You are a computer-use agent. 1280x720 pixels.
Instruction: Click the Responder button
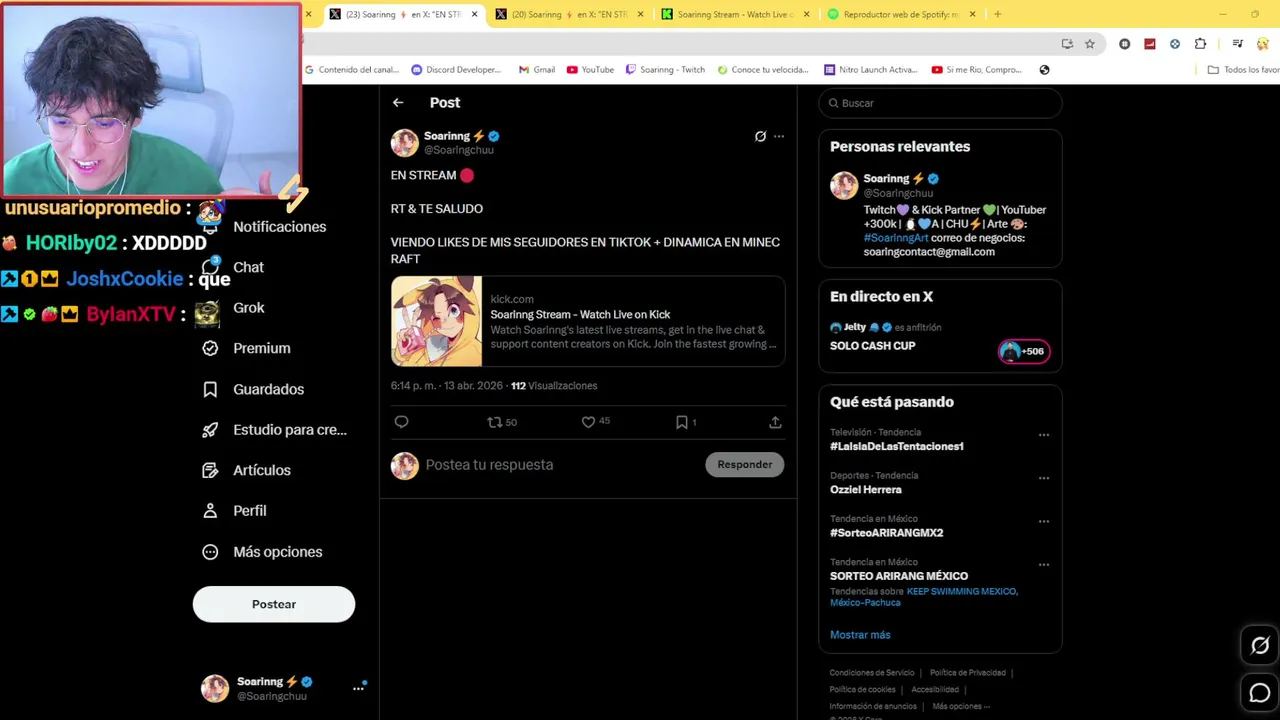click(x=745, y=464)
